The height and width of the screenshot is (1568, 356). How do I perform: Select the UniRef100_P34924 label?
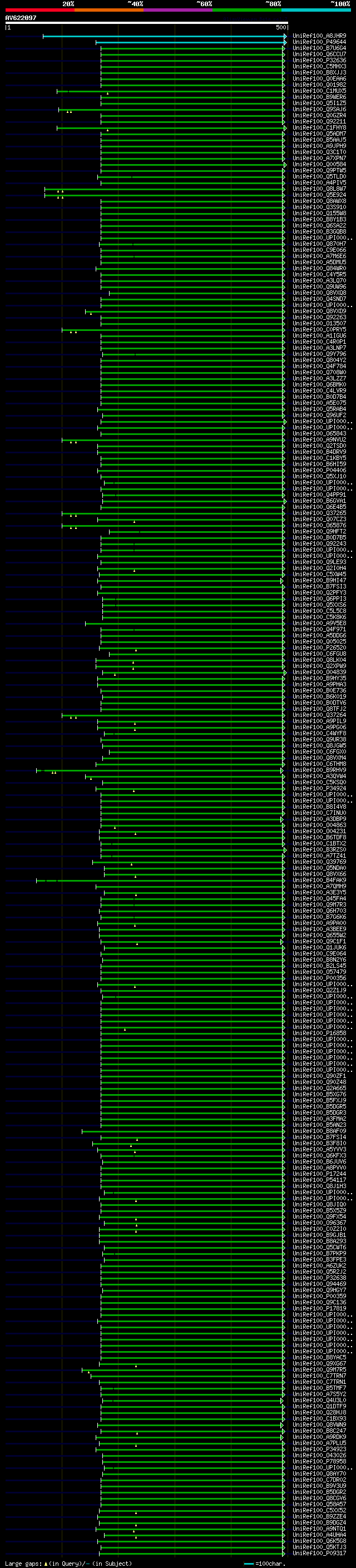pyautogui.click(x=319, y=789)
